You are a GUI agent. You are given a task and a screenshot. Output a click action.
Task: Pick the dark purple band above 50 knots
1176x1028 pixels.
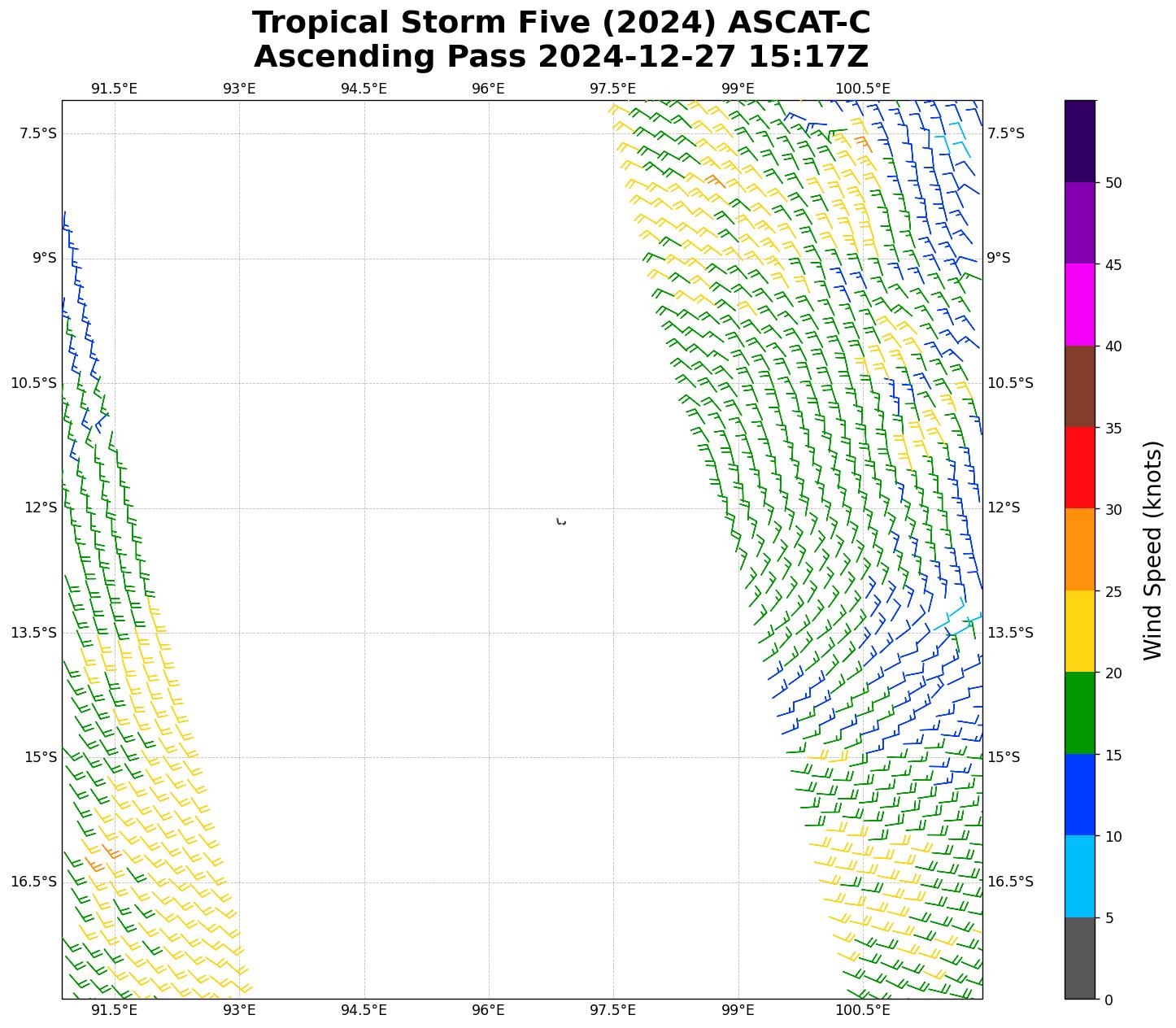point(1080,142)
